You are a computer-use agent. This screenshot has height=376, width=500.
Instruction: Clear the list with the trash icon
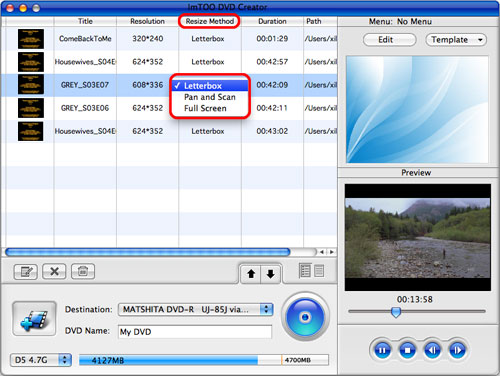click(83, 271)
